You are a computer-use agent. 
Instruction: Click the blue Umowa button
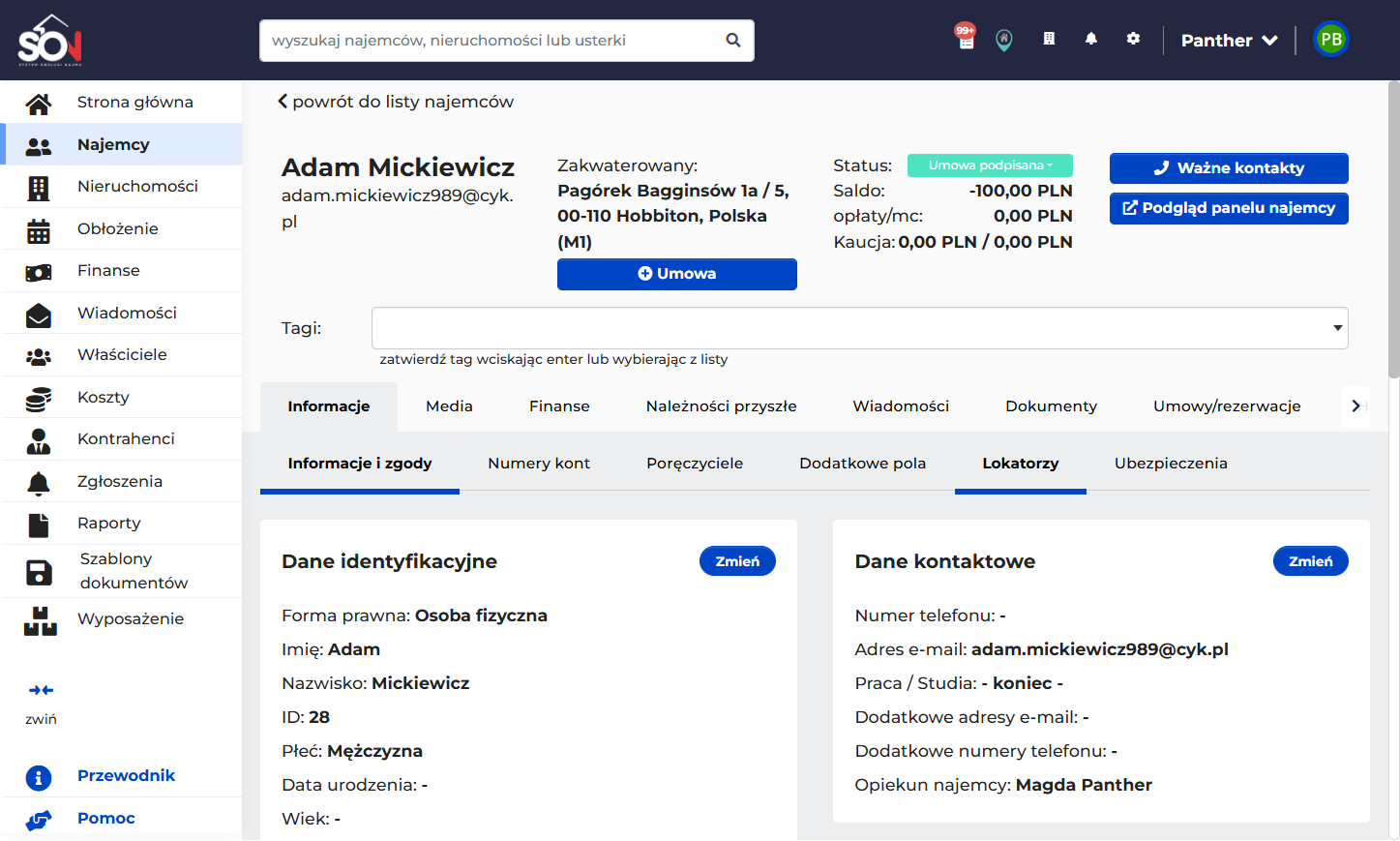[x=677, y=274]
